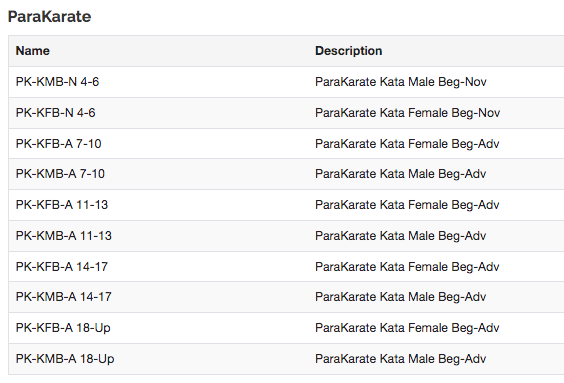Click the ParaKarate Kata Female Beg-Nov description
The height and width of the screenshot is (383, 564).
pyautogui.click(x=408, y=113)
